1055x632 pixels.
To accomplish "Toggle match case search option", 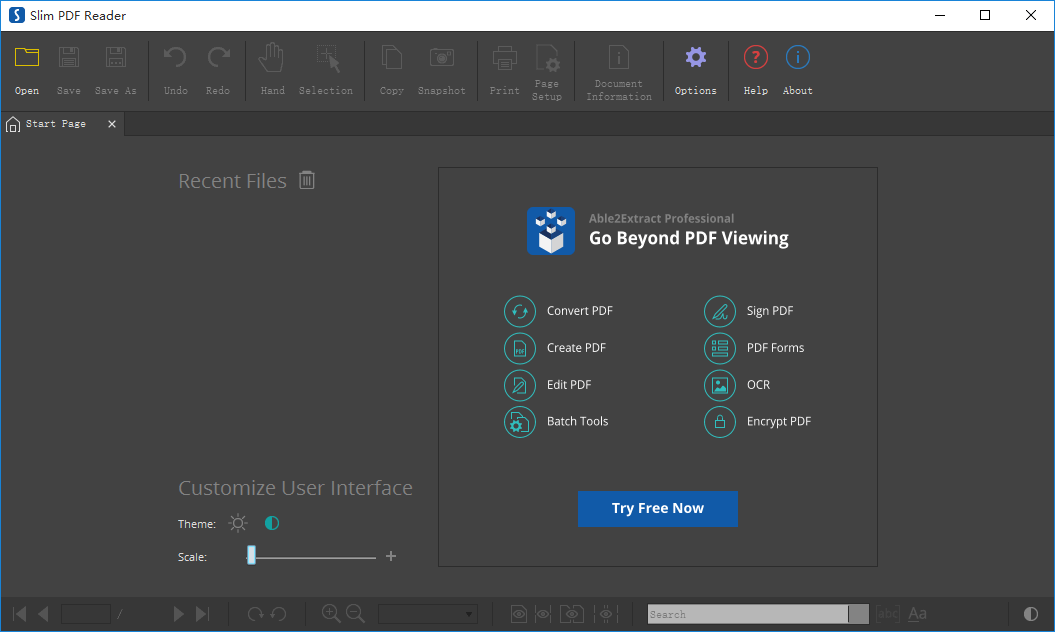I will 918,614.
